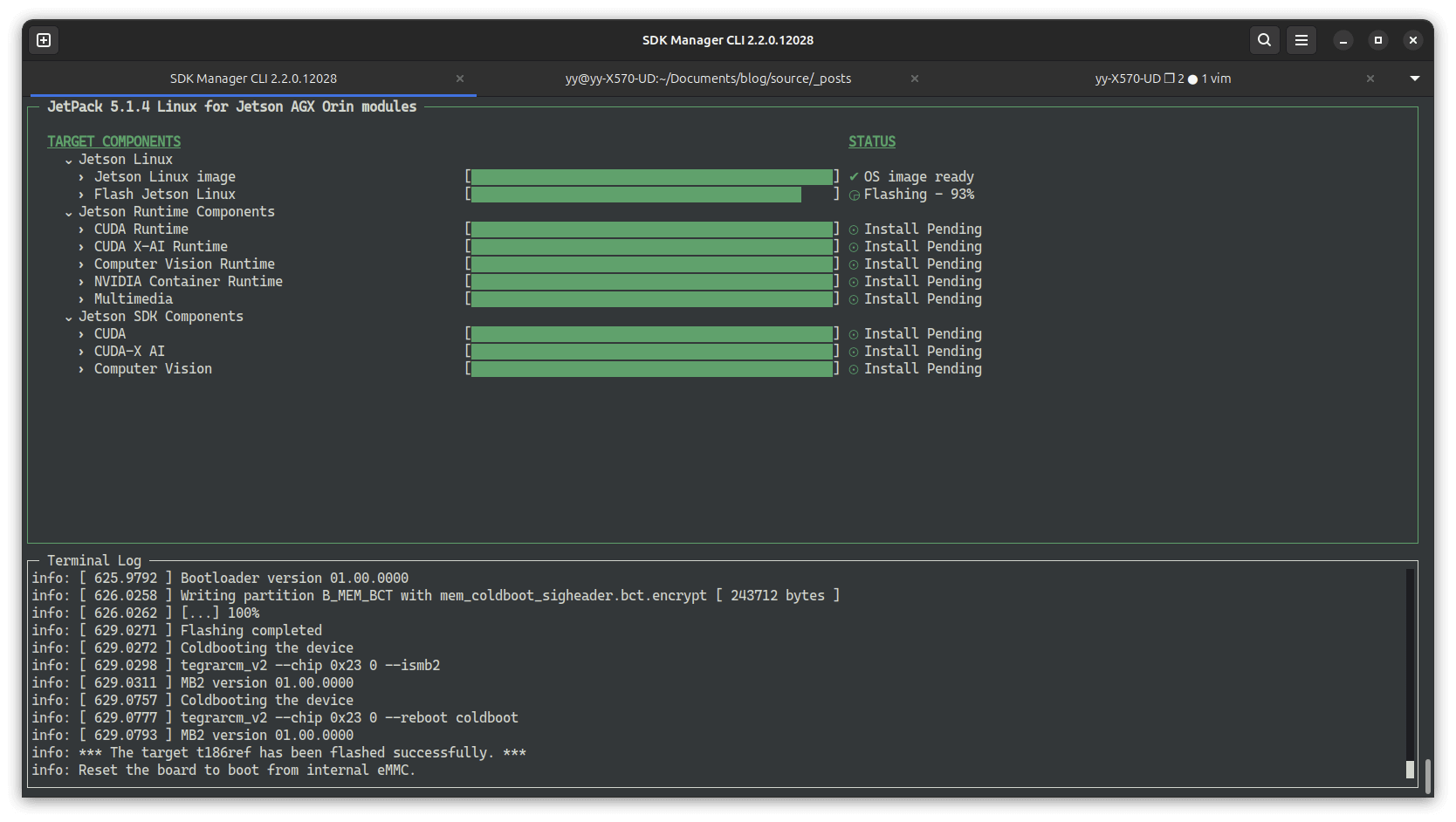Viewport: 1456px width, 822px height.
Task: Click CUDA X-AI Runtime pending status icon
Action: coord(854,247)
